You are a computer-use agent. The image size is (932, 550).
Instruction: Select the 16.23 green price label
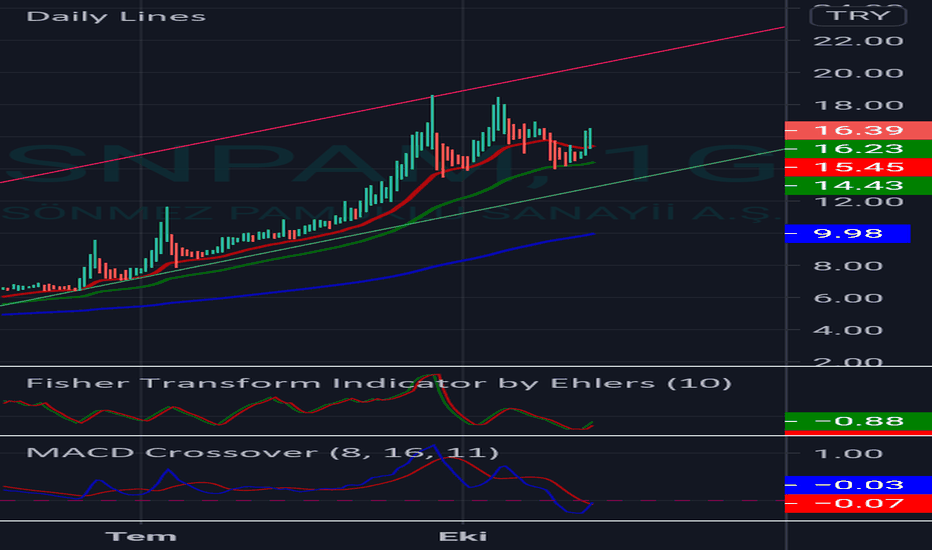(x=858, y=148)
